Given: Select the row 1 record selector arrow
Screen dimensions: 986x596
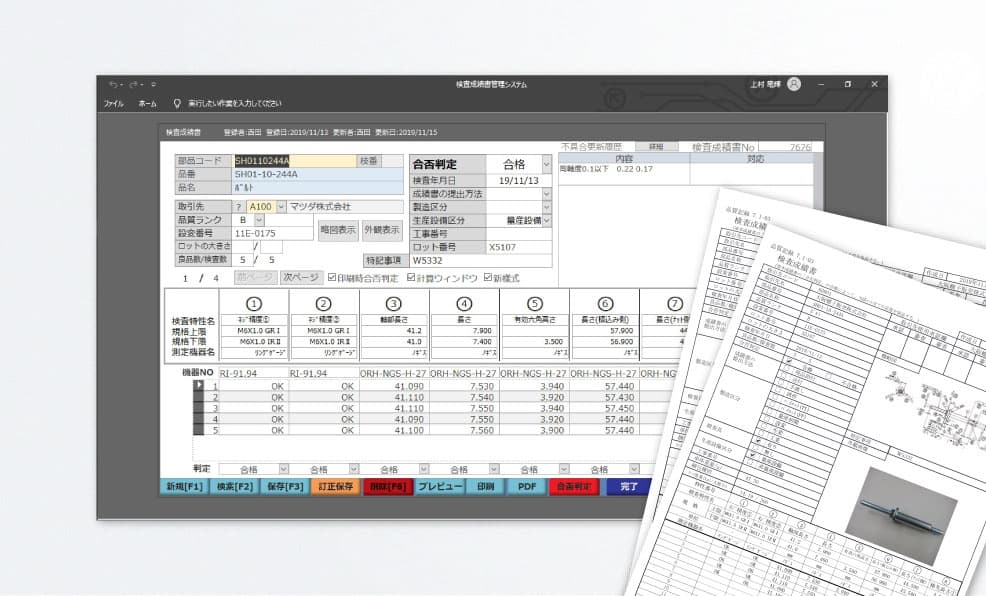Looking at the screenshot, I should pos(199,384).
